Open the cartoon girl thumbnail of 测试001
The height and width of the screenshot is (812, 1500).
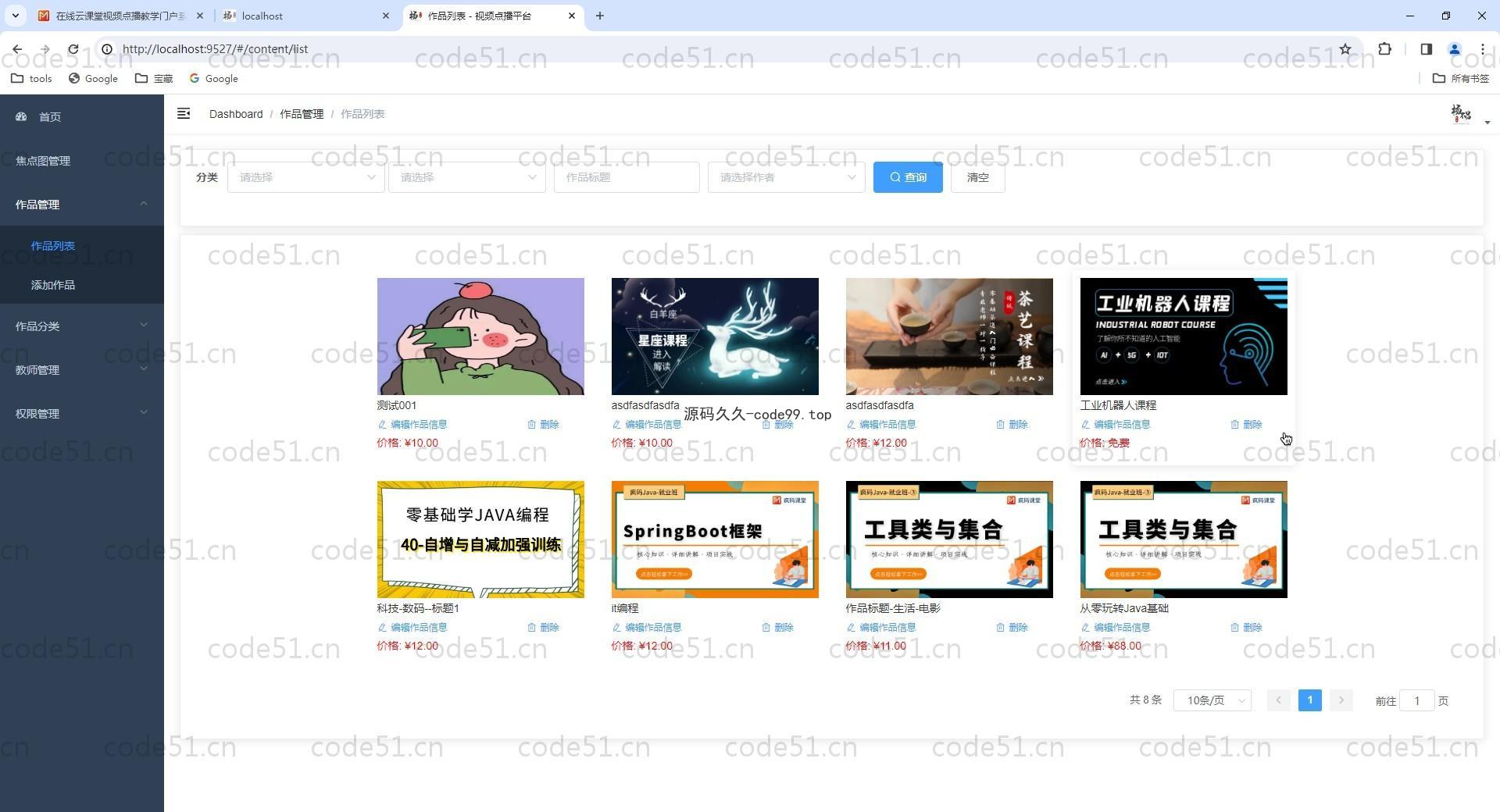[480, 337]
